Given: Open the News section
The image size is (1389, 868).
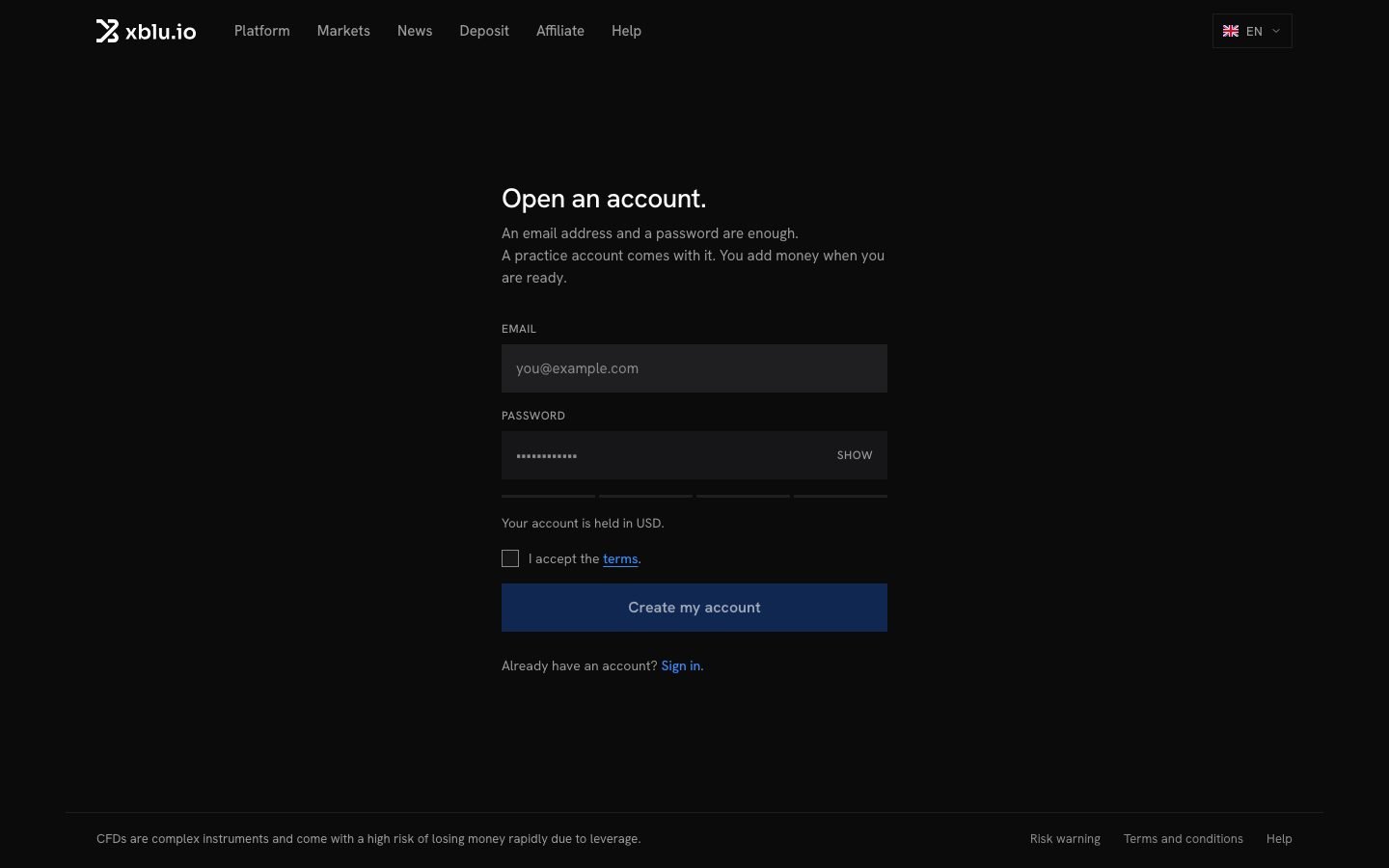Looking at the screenshot, I should click(415, 31).
